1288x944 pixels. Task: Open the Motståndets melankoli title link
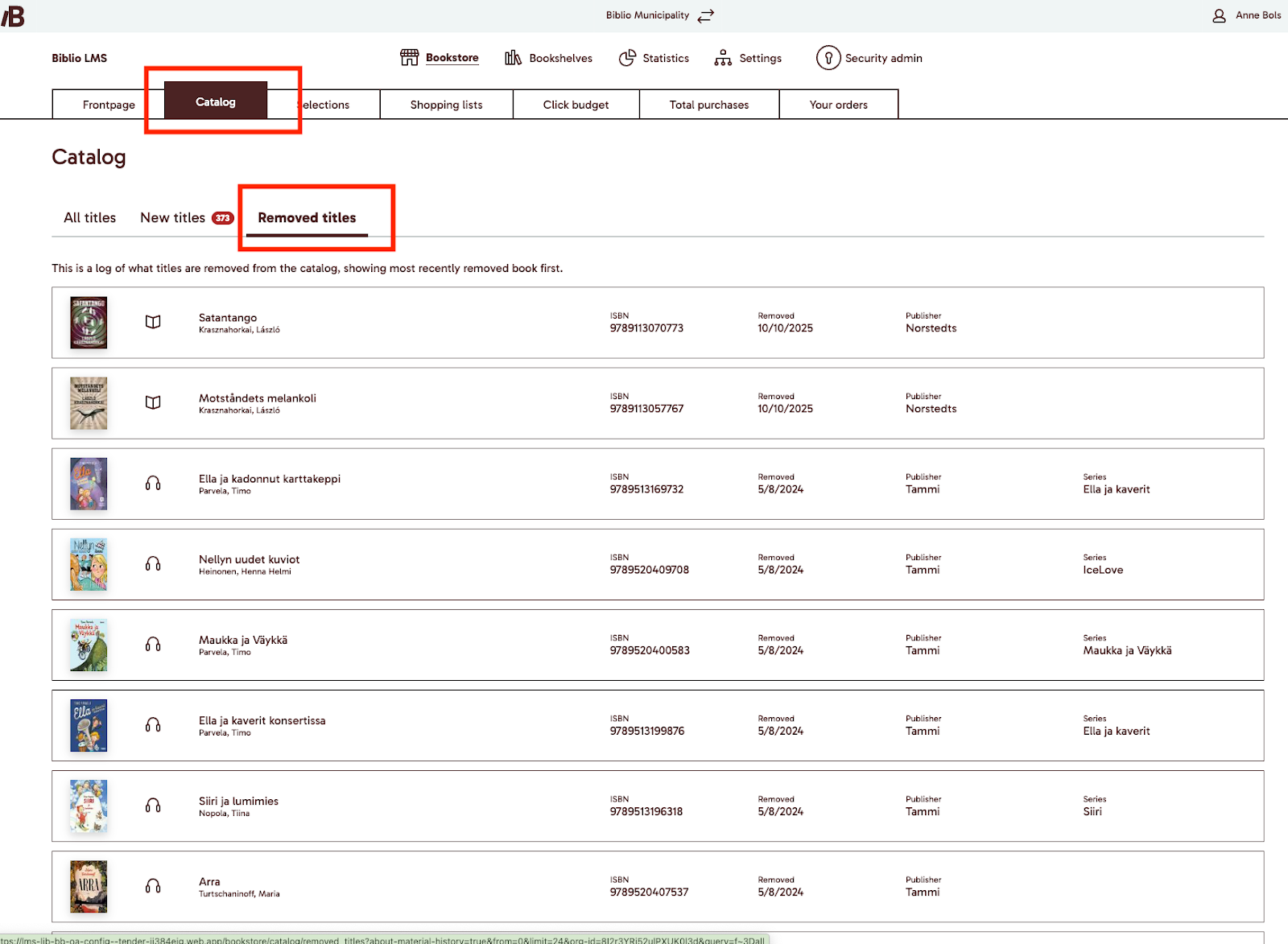coord(257,398)
